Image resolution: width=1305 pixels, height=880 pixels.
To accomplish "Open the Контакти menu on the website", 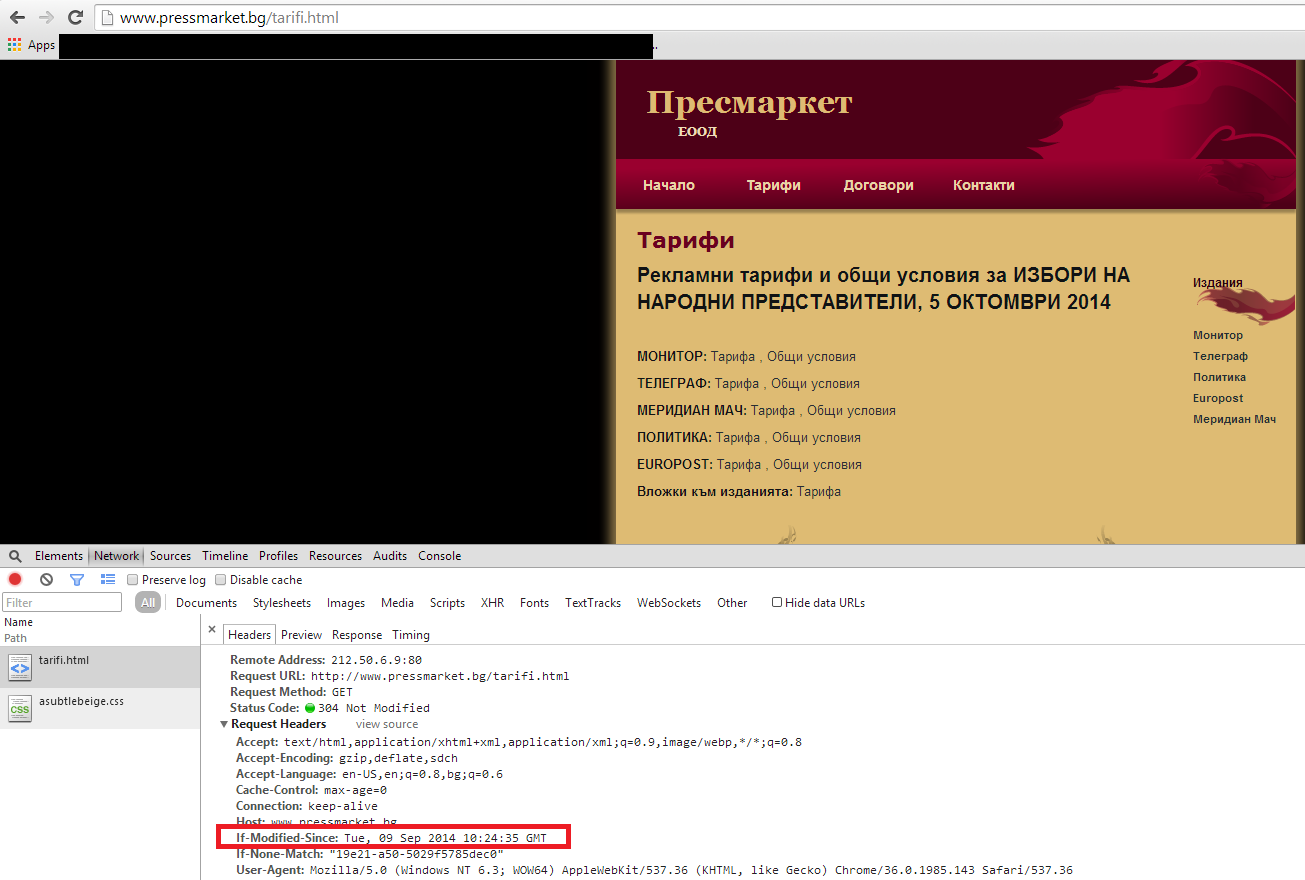I will [983, 185].
